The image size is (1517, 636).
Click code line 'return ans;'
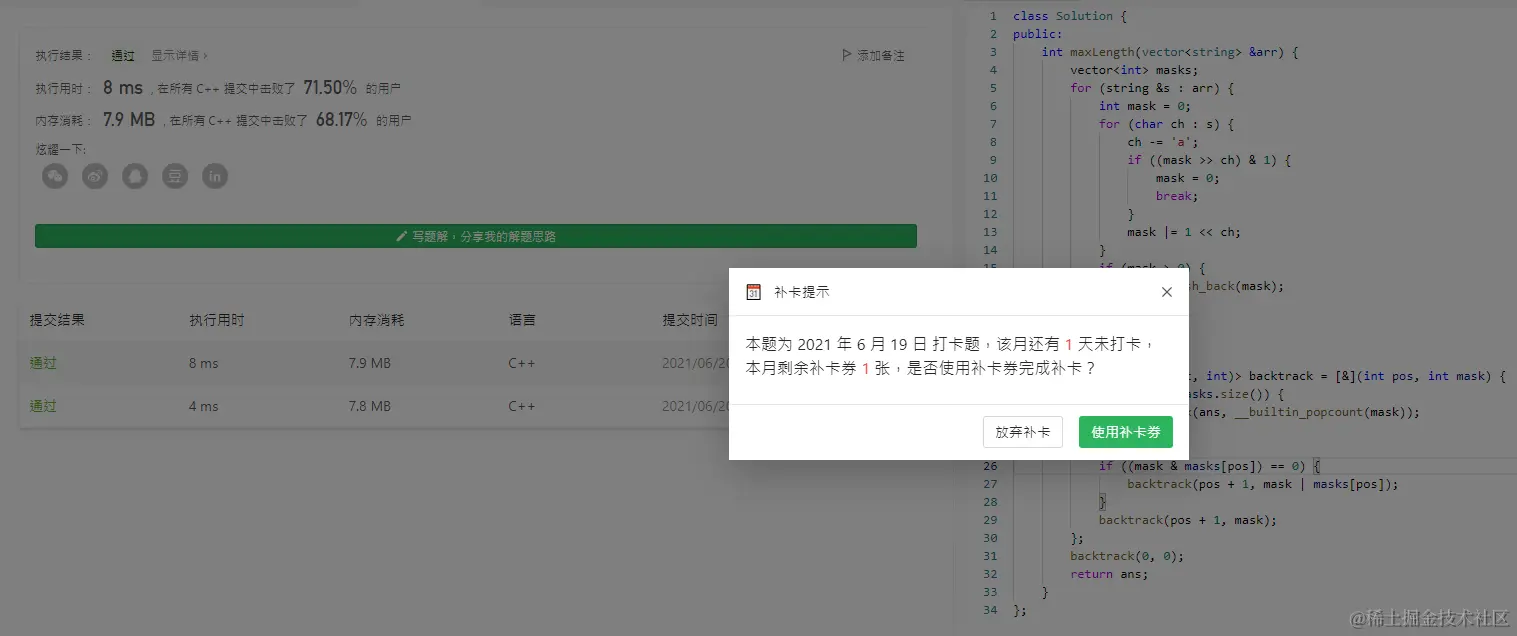click(x=1109, y=574)
